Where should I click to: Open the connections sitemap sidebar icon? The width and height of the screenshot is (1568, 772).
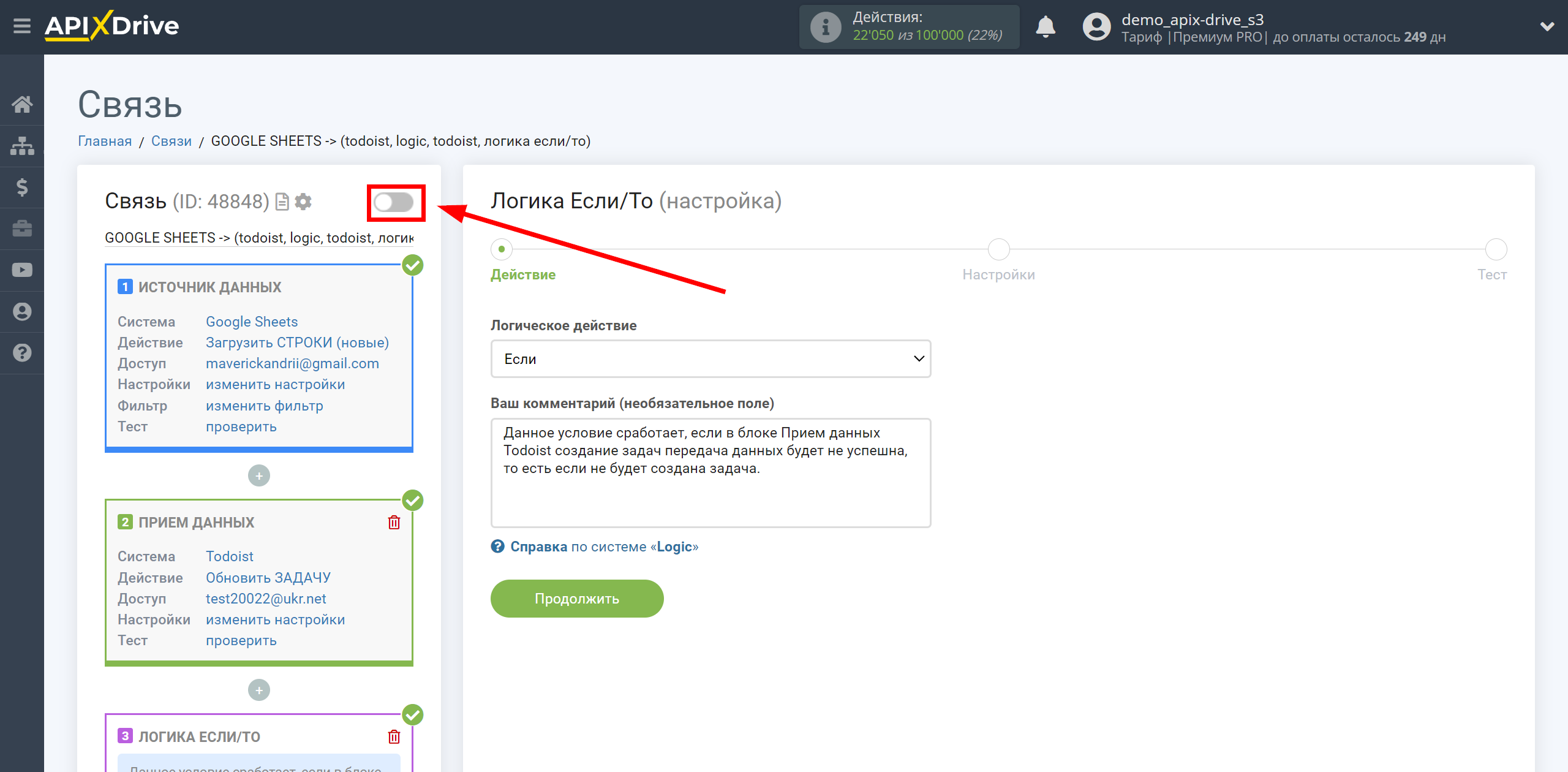(x=22, y=146)
